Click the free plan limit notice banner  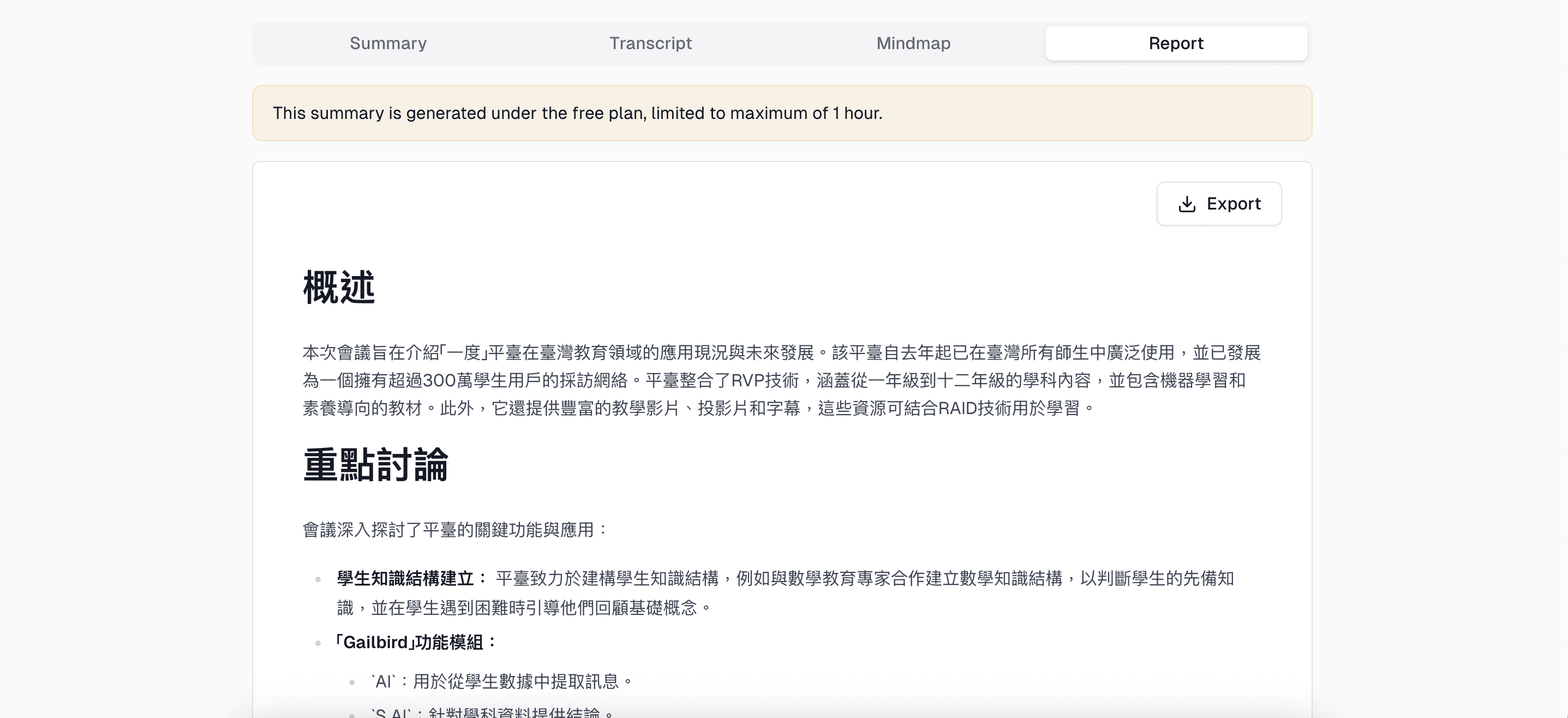[x=782, y=113]
